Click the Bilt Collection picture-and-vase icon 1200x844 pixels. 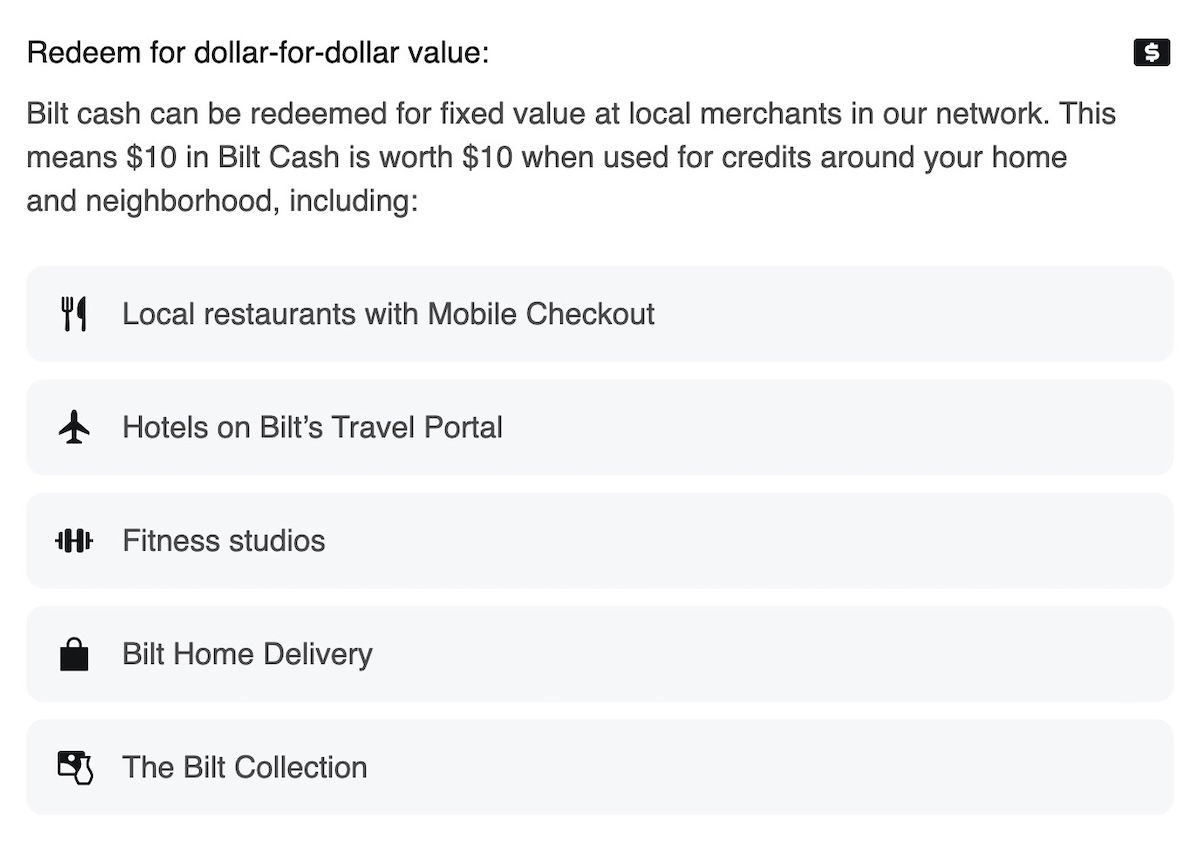pos(74,768)
